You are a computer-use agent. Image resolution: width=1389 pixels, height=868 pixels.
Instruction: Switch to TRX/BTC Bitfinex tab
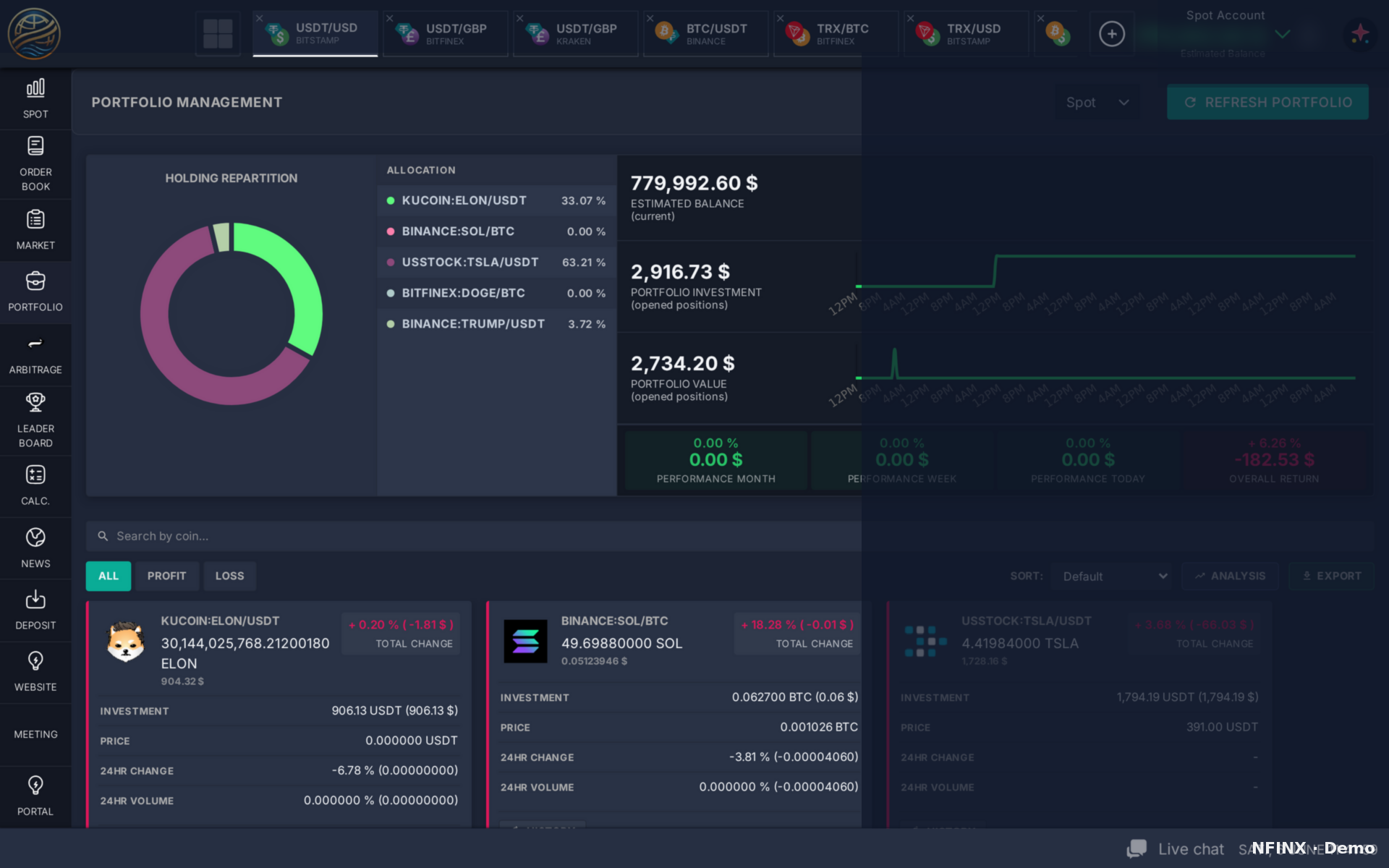click(x=836, y=33)
